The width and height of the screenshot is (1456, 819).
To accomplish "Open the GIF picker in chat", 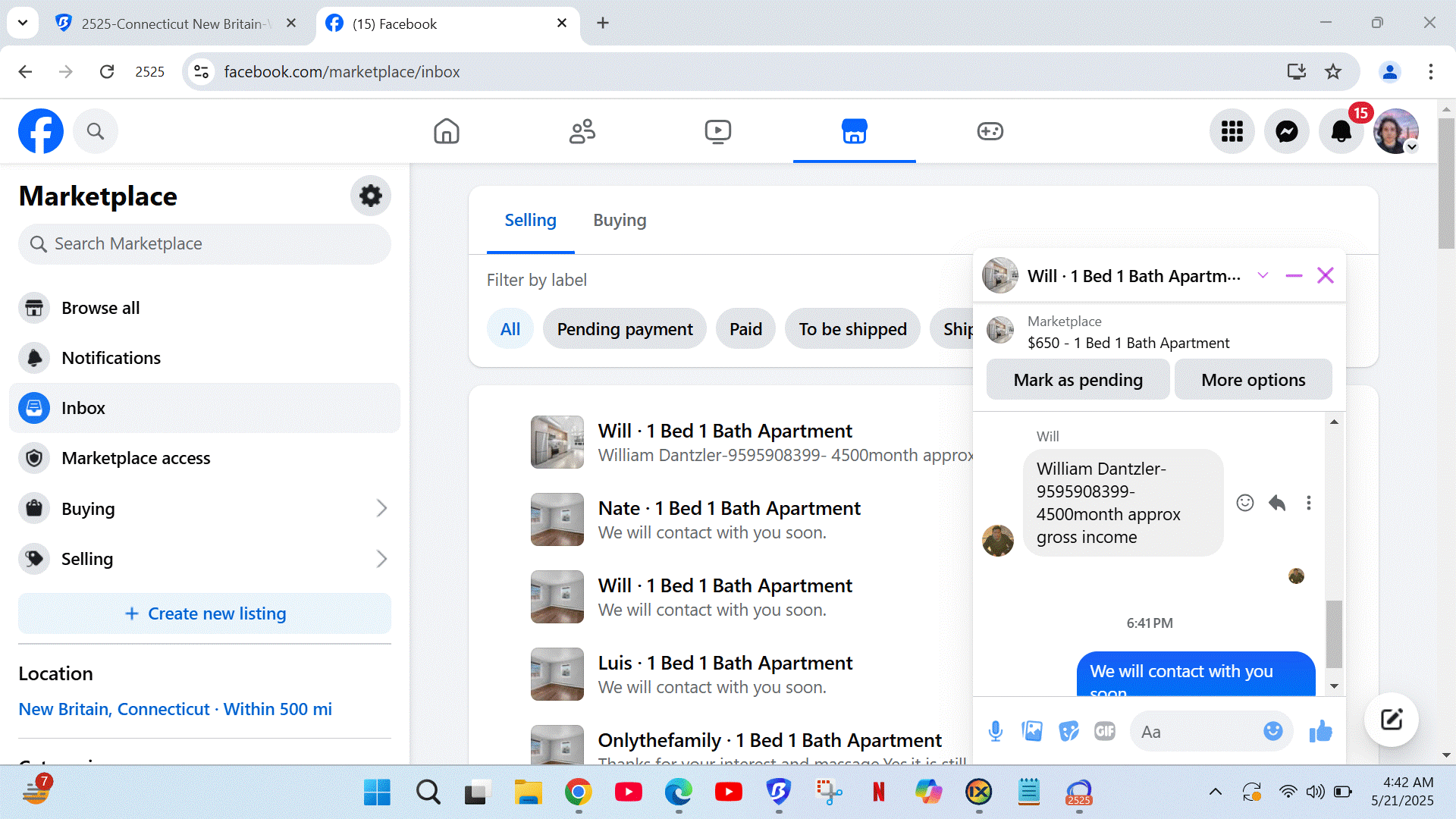I will pyautogui.click(x=1105, y=731).
